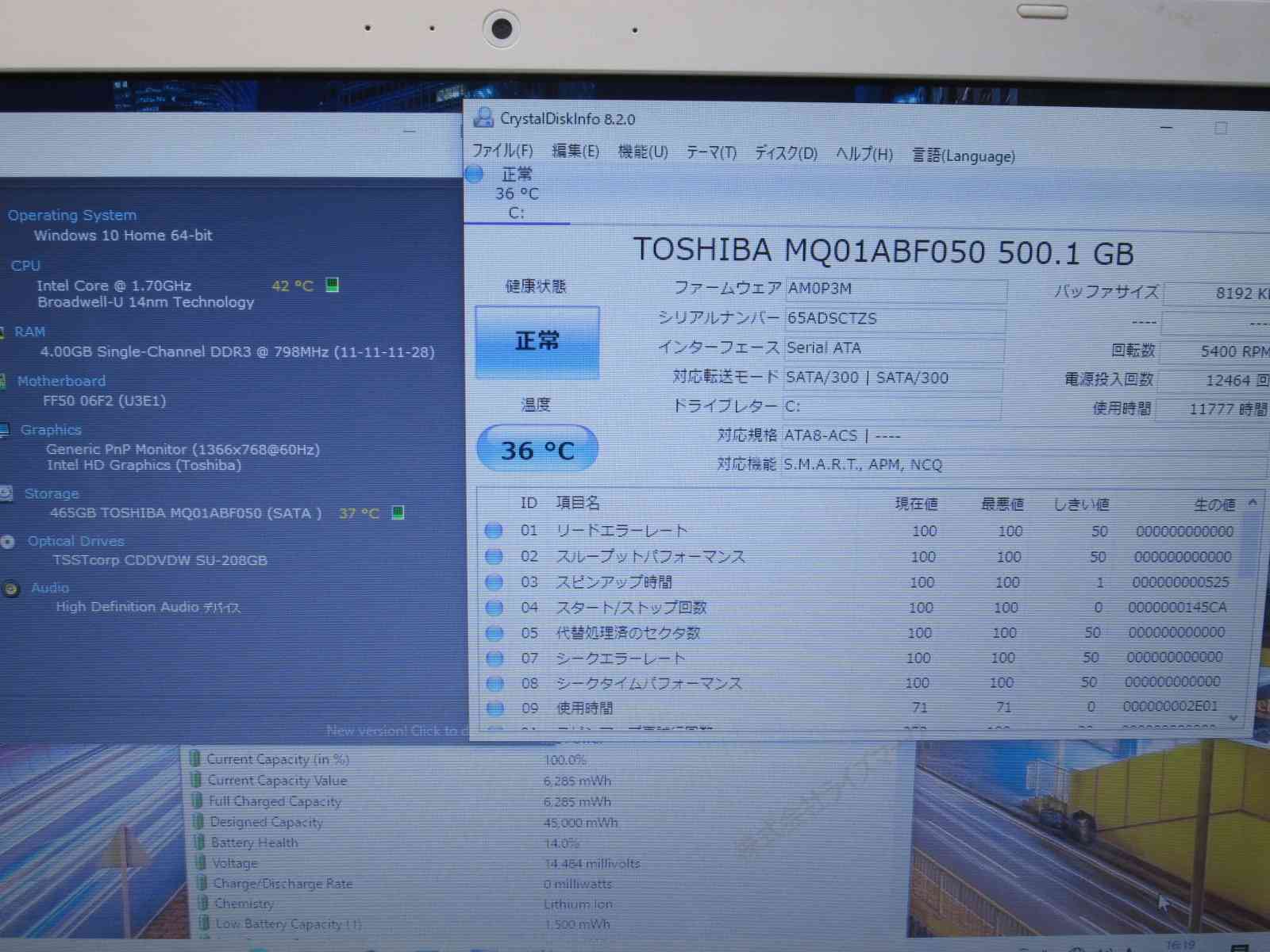Click status circle for 09 使用時間 row
Screen dimensions: 1270x952
495,708
